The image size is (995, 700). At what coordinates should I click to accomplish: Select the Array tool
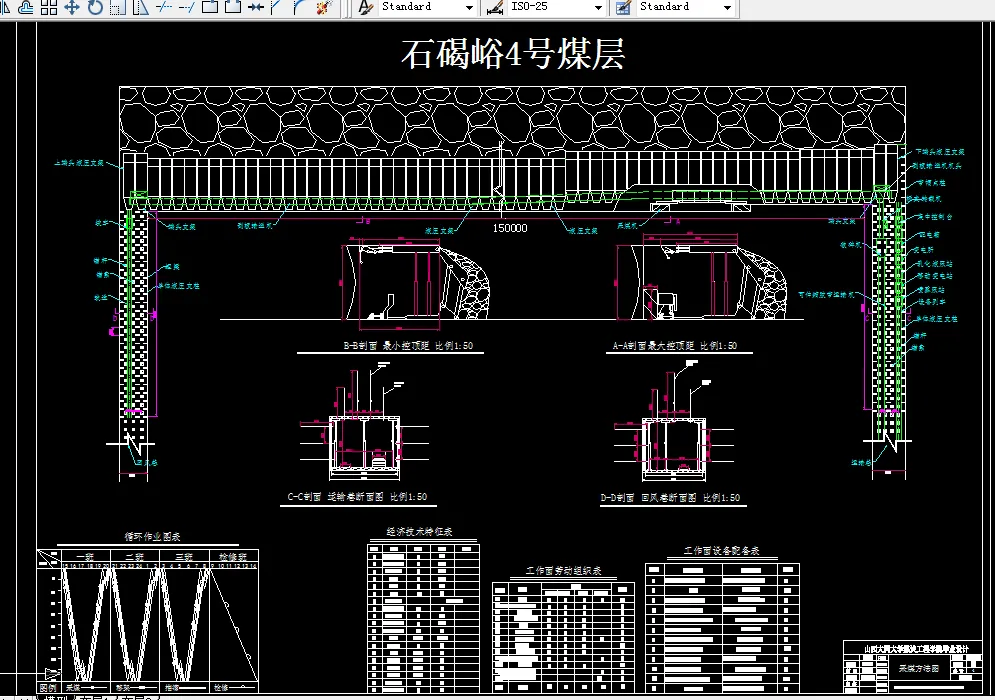(45, 8)
